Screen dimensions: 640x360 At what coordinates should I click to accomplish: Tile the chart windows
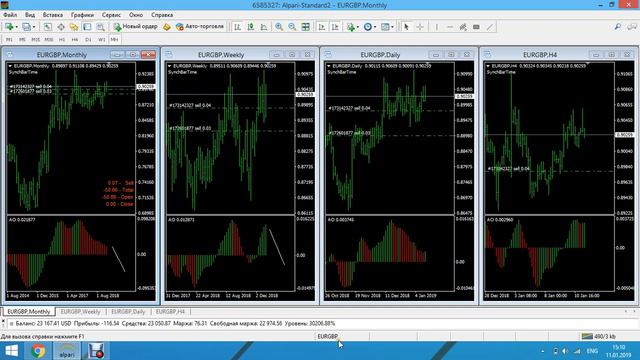(305, 27)
